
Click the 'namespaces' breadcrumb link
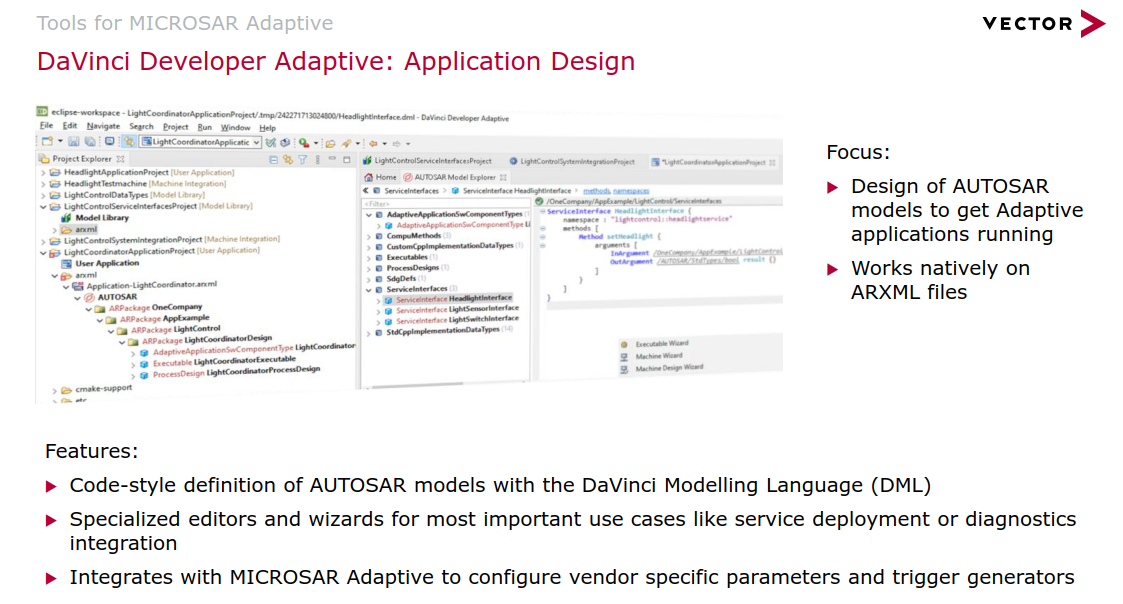click(x=631, y=191)
